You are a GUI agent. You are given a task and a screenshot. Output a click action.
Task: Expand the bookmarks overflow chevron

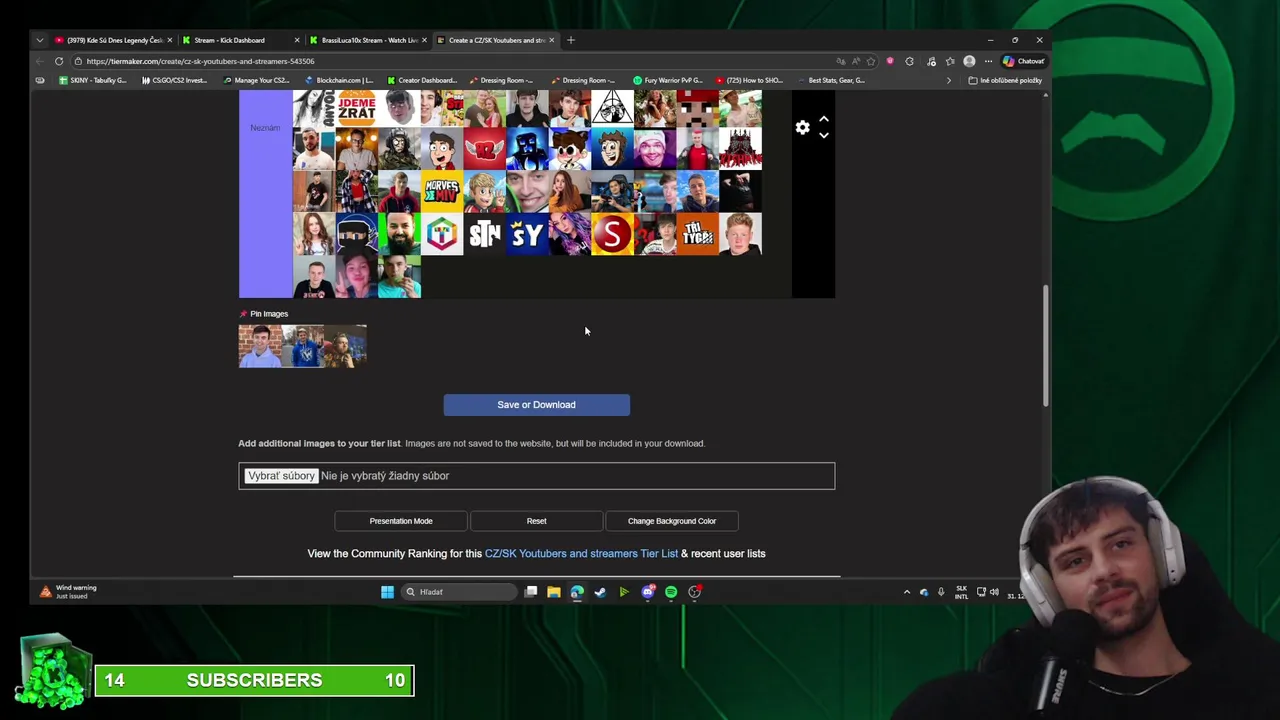coord(948,80)
